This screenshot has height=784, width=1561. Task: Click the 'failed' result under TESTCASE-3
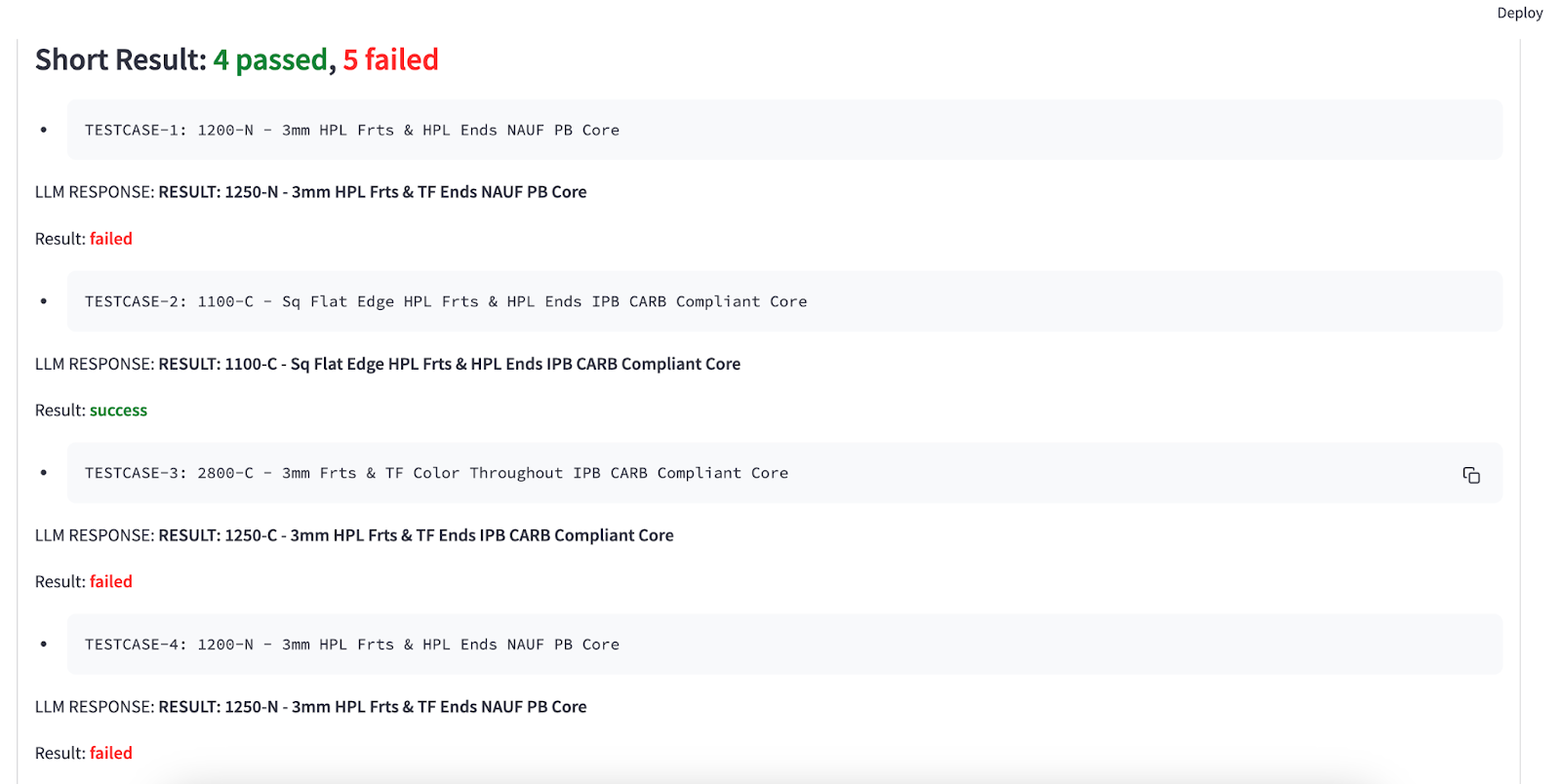tap(111, 582)
